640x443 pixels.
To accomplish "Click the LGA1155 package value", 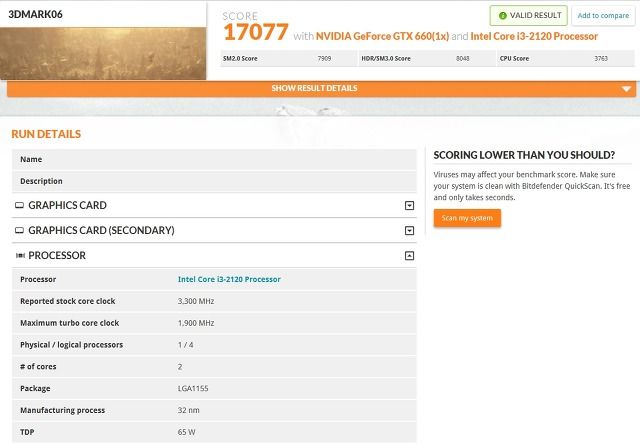I will (x=193, y=388).
